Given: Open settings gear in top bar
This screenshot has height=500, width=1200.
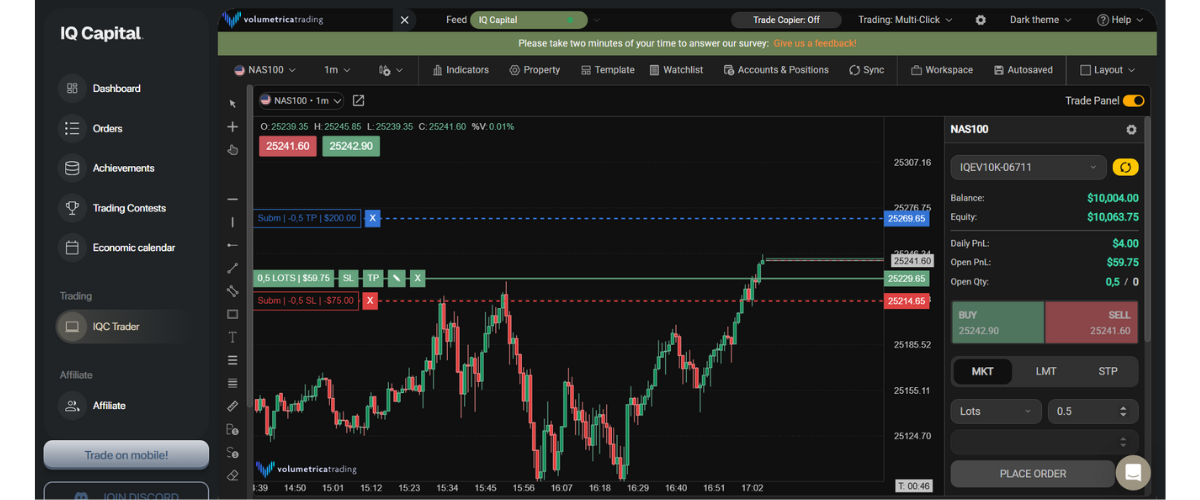Looking at the screenshot, I should (x=980, y=20).
